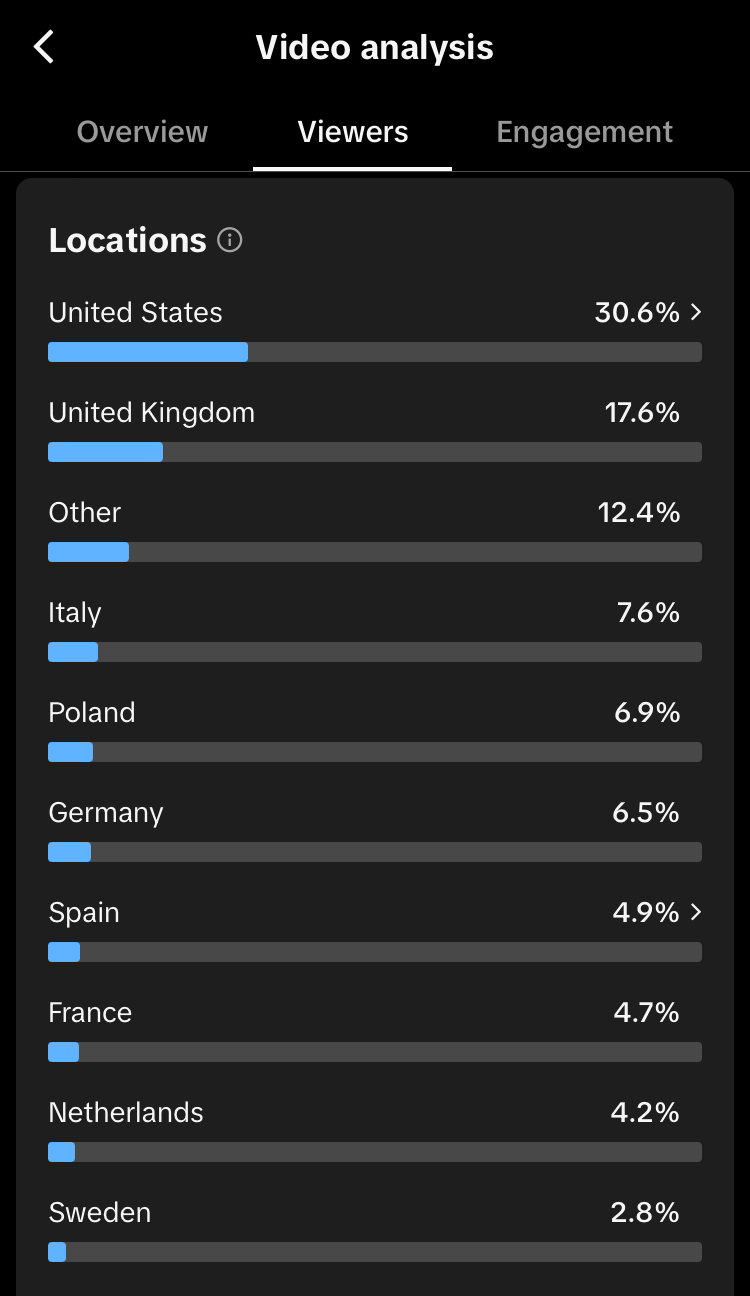Open the Locations info icon
This screenshot has width=750, height=1296.
pos(230,240)
